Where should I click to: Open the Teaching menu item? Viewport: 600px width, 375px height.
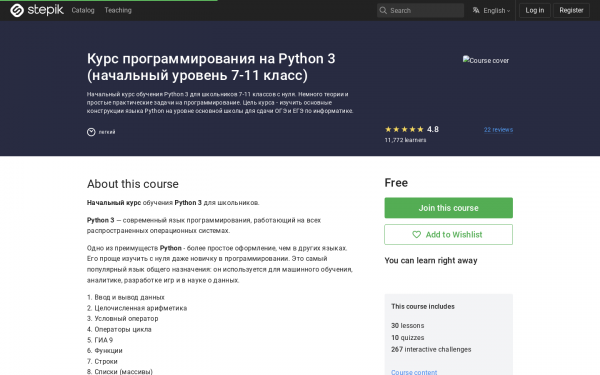click(x=118, y=10)
